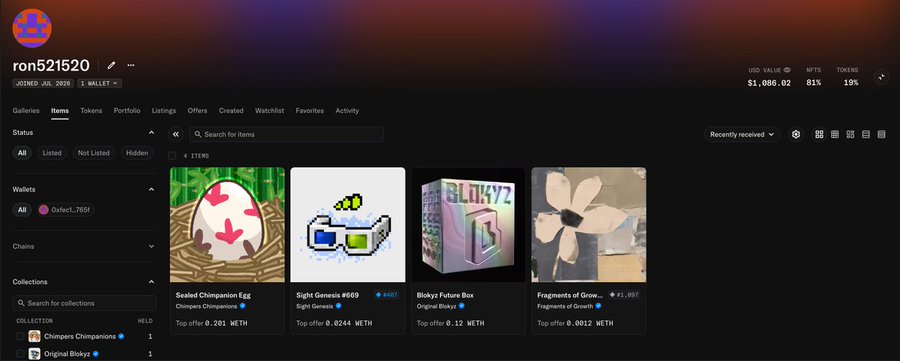Image resolution: width=900 pixels, height=361 pixels.
Task: Click search icon in collections search box
Action: (x=21, y=303)
